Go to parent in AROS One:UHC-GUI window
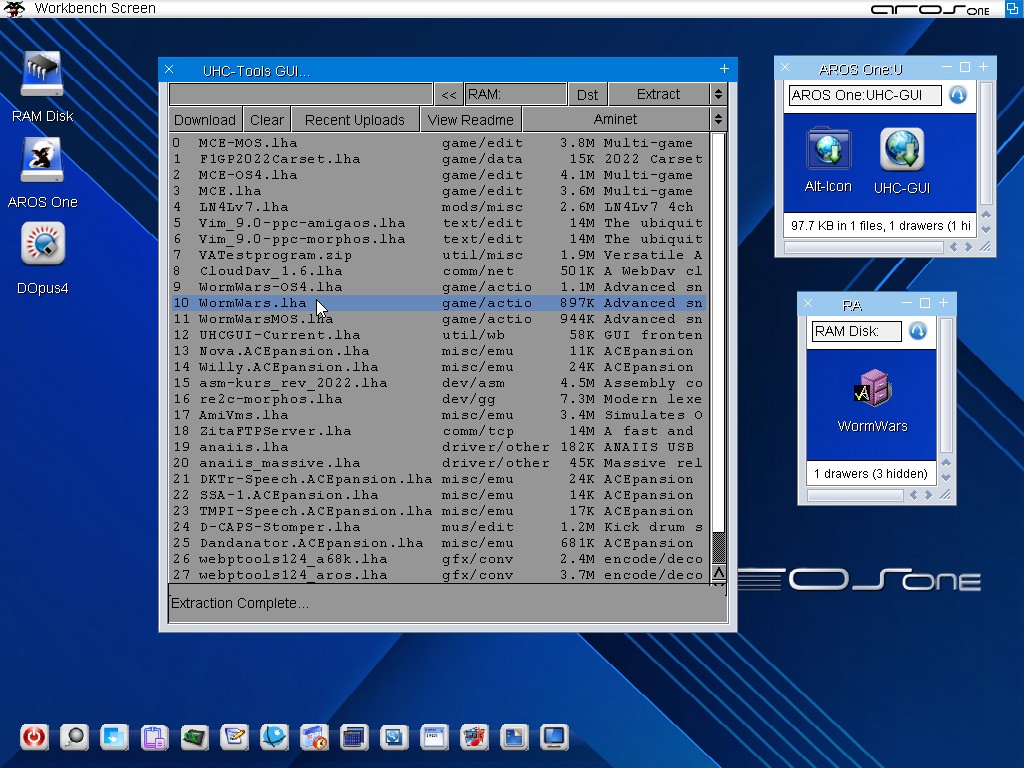The height and width of the screenshot is (768, 1024). click(x=957, y=96)
